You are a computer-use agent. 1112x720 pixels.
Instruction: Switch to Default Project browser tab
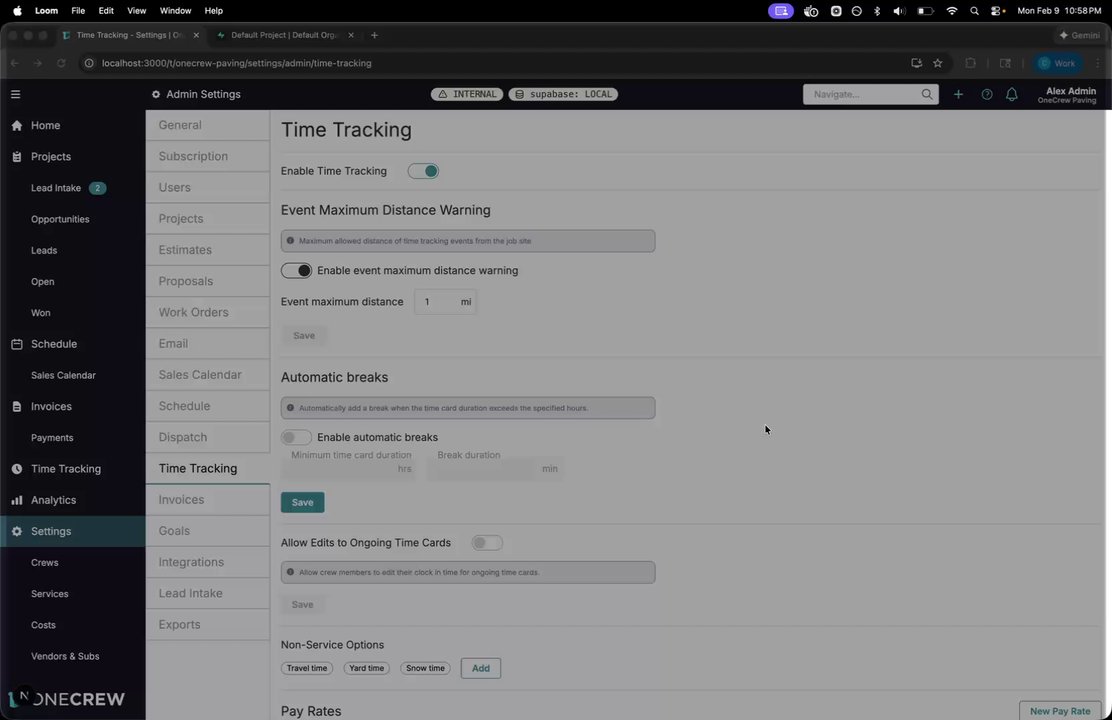pos(285,35)
